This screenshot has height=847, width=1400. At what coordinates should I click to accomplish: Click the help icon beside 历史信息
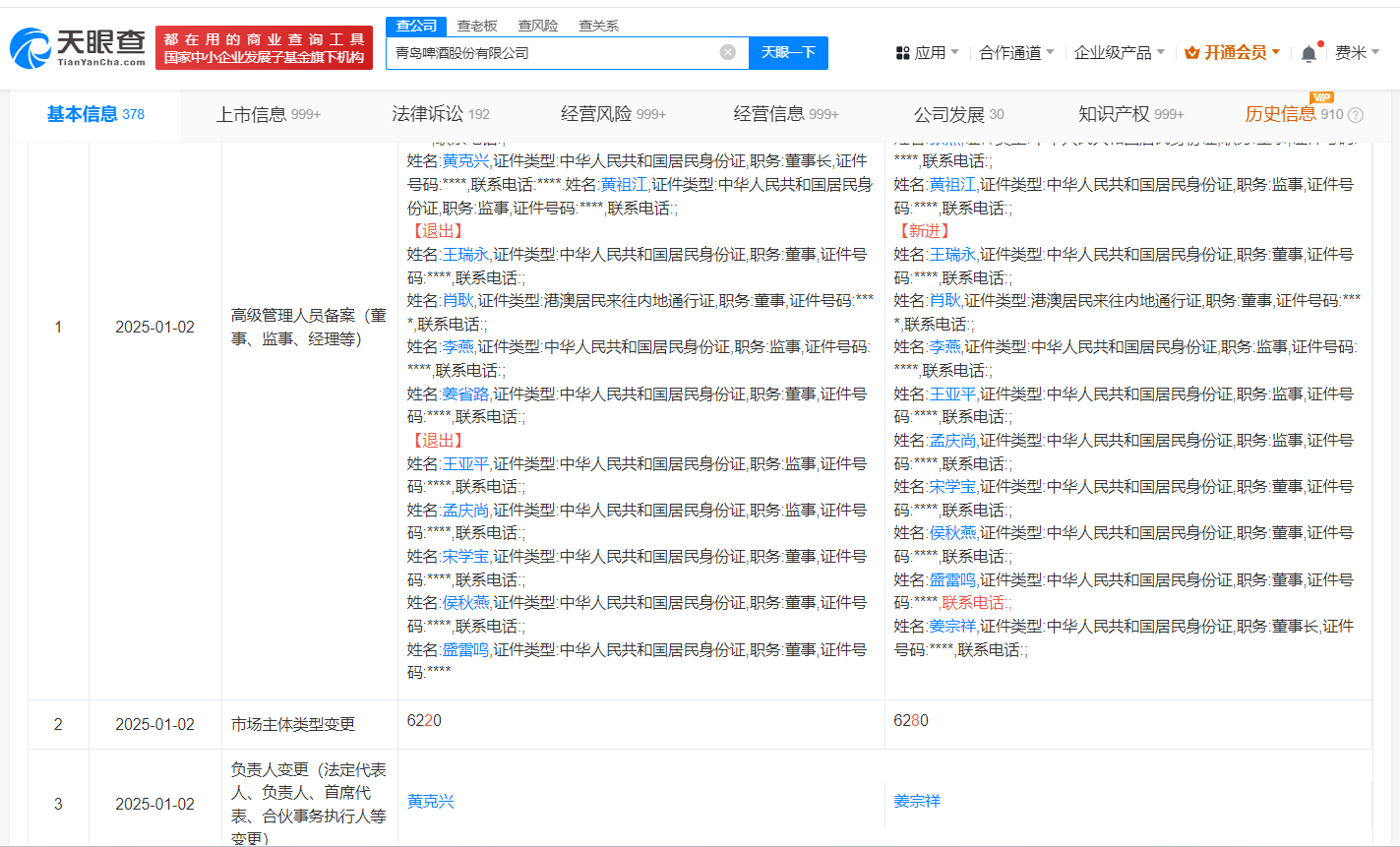1356,115
